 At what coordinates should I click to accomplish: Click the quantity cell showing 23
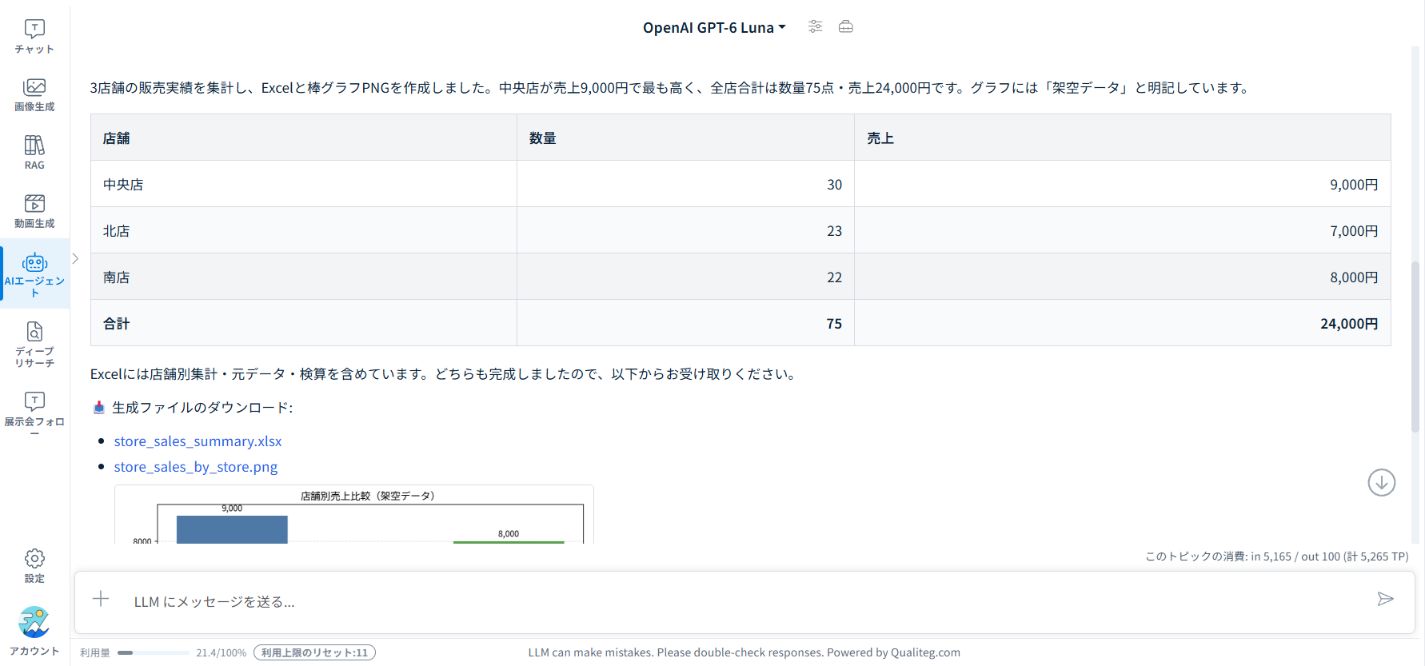click(685, 231)
